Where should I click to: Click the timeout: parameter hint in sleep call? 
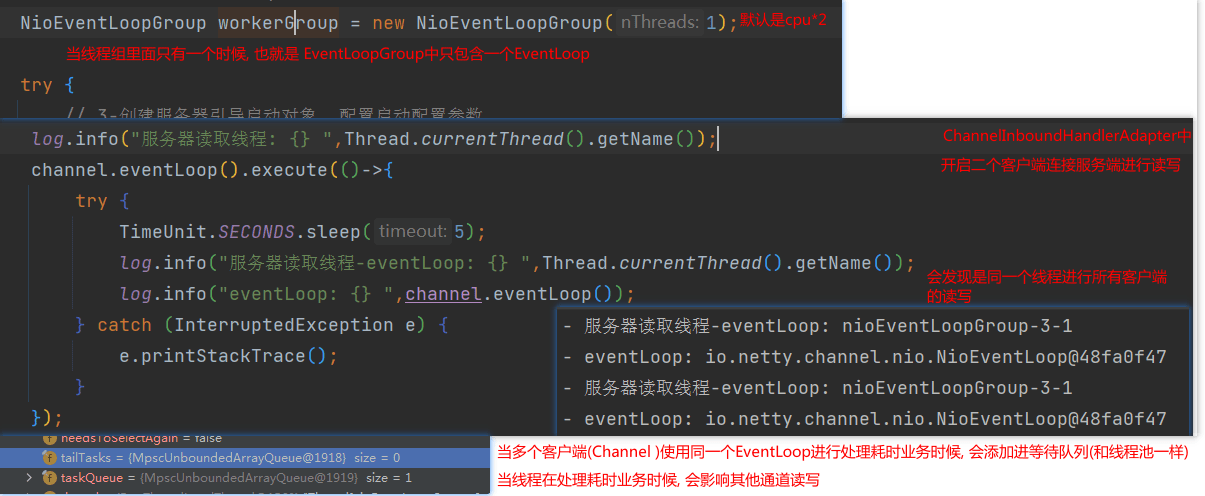pyautogui.click(x=413, y=232)
